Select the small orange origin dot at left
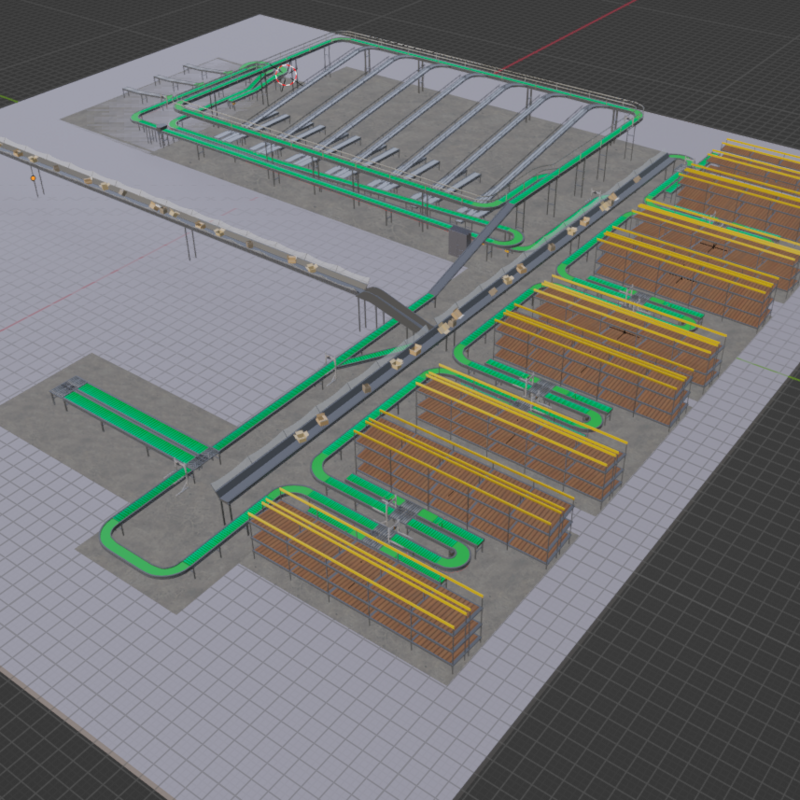800x800 pixels. coord(33,177)
